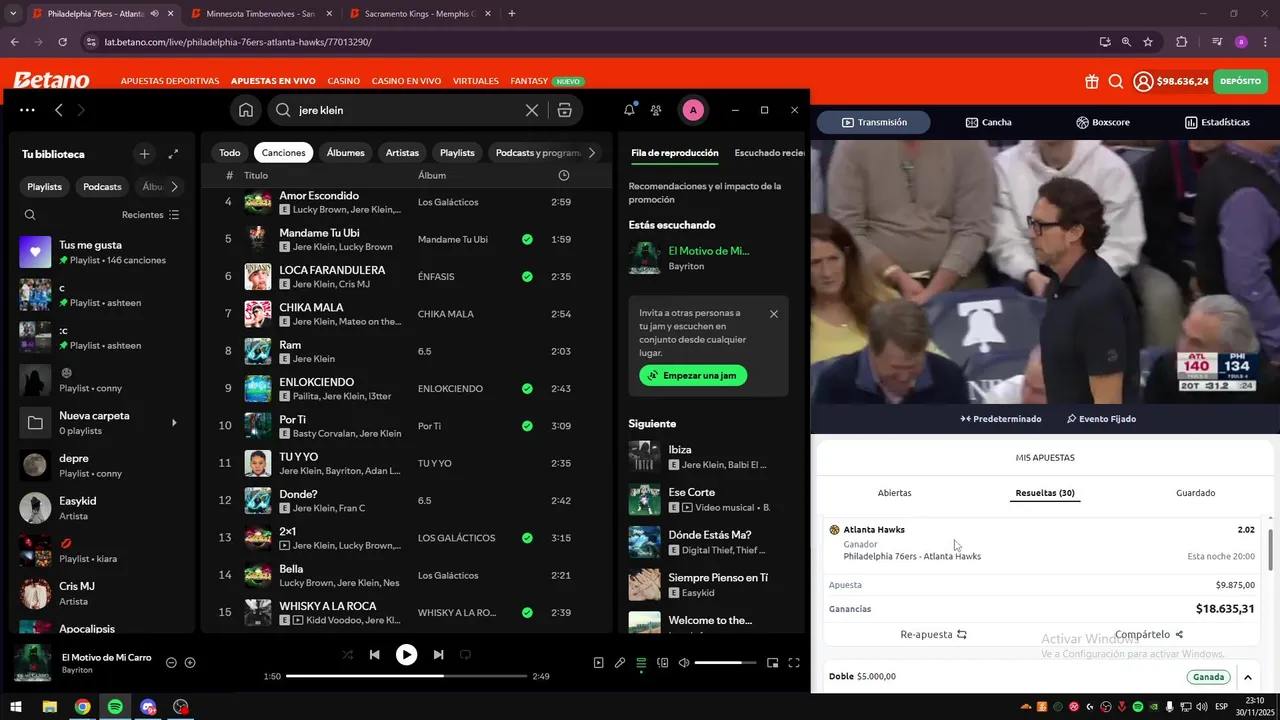
Task: Open Spotify Browse icon beside search field
Action: pos(565,110)
